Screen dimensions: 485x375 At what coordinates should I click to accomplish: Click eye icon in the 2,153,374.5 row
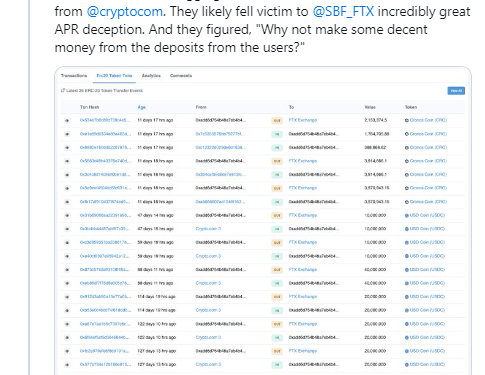point(67,120)
